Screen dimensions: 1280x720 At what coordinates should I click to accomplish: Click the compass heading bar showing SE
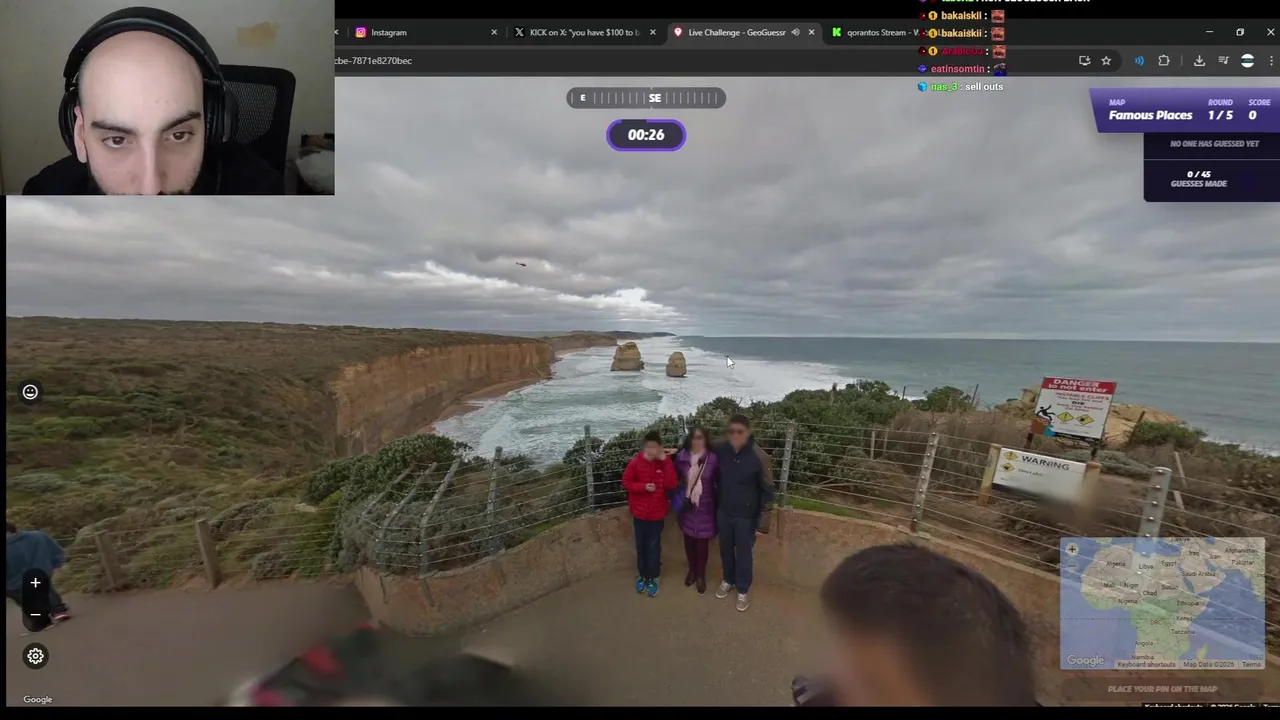[x=646, y=98]
